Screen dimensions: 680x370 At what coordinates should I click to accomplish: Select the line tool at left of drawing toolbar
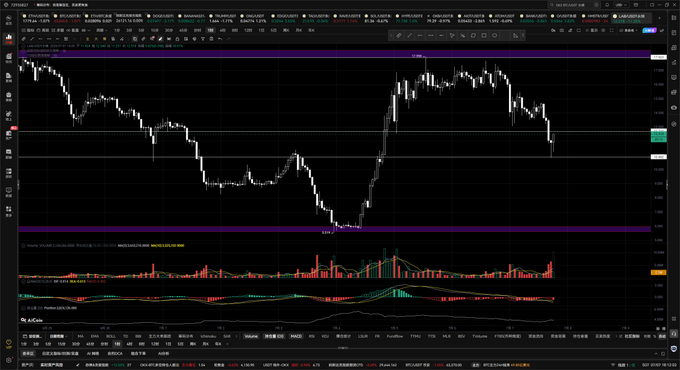pos(32,39)
